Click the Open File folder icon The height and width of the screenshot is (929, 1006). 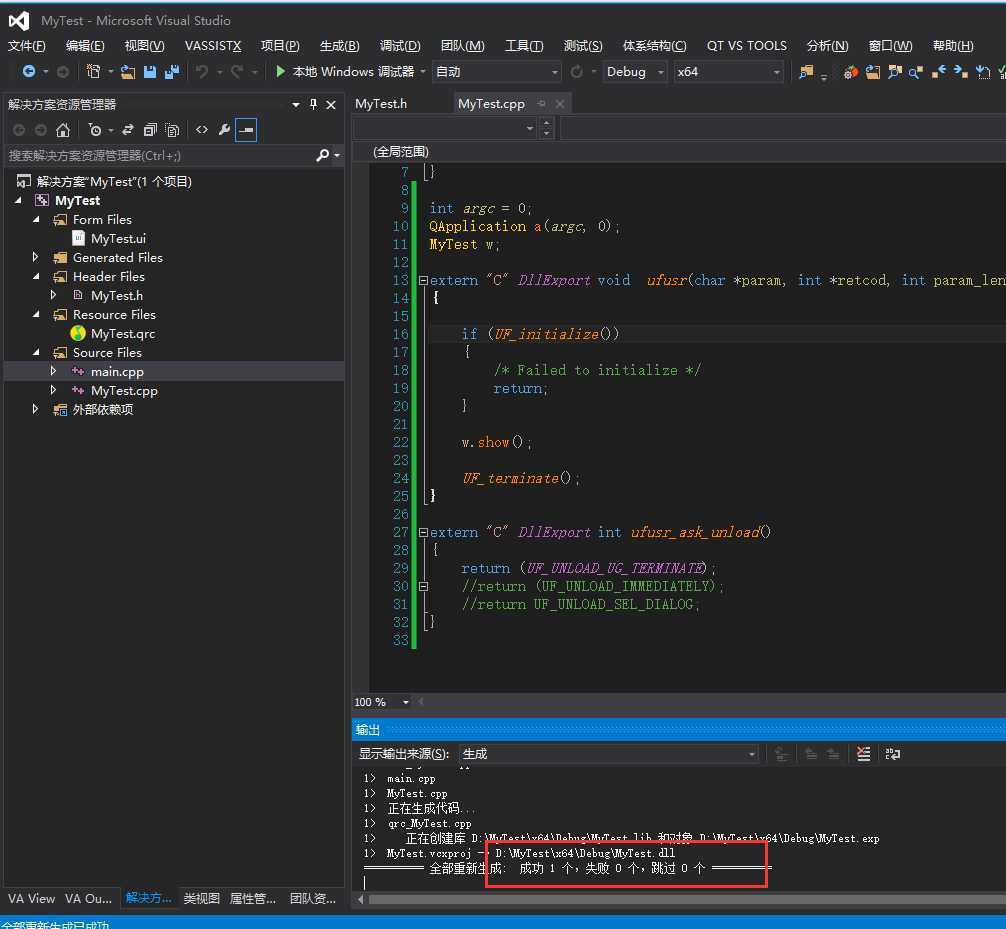click(128, 72)
